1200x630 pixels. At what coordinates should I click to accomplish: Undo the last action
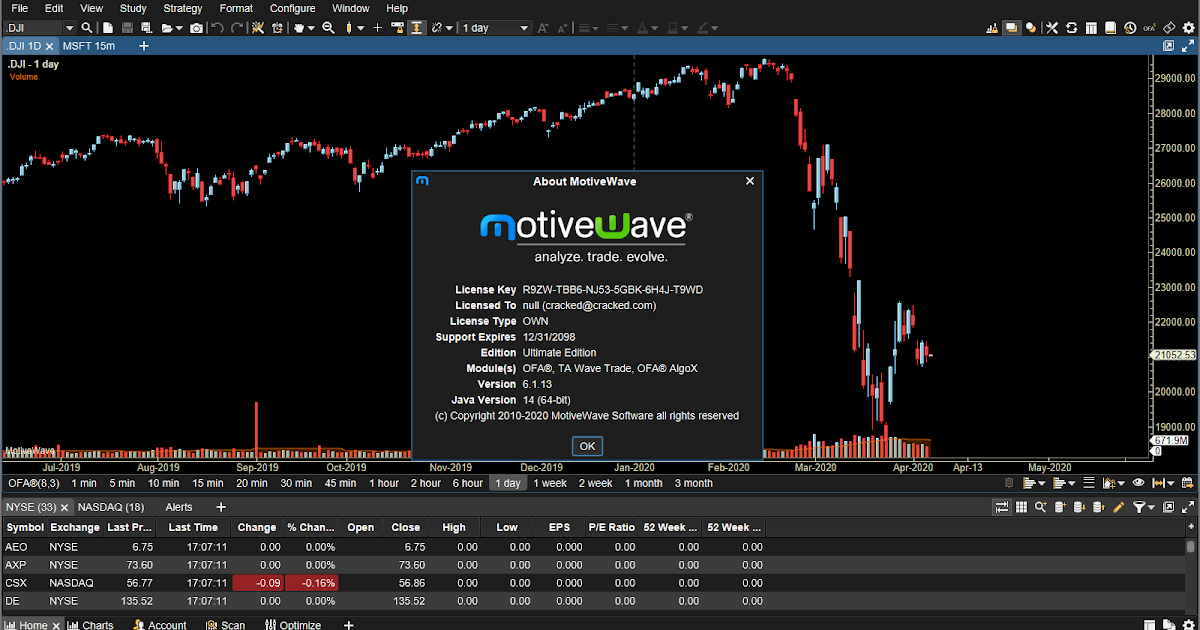click(x=217, y=27)
